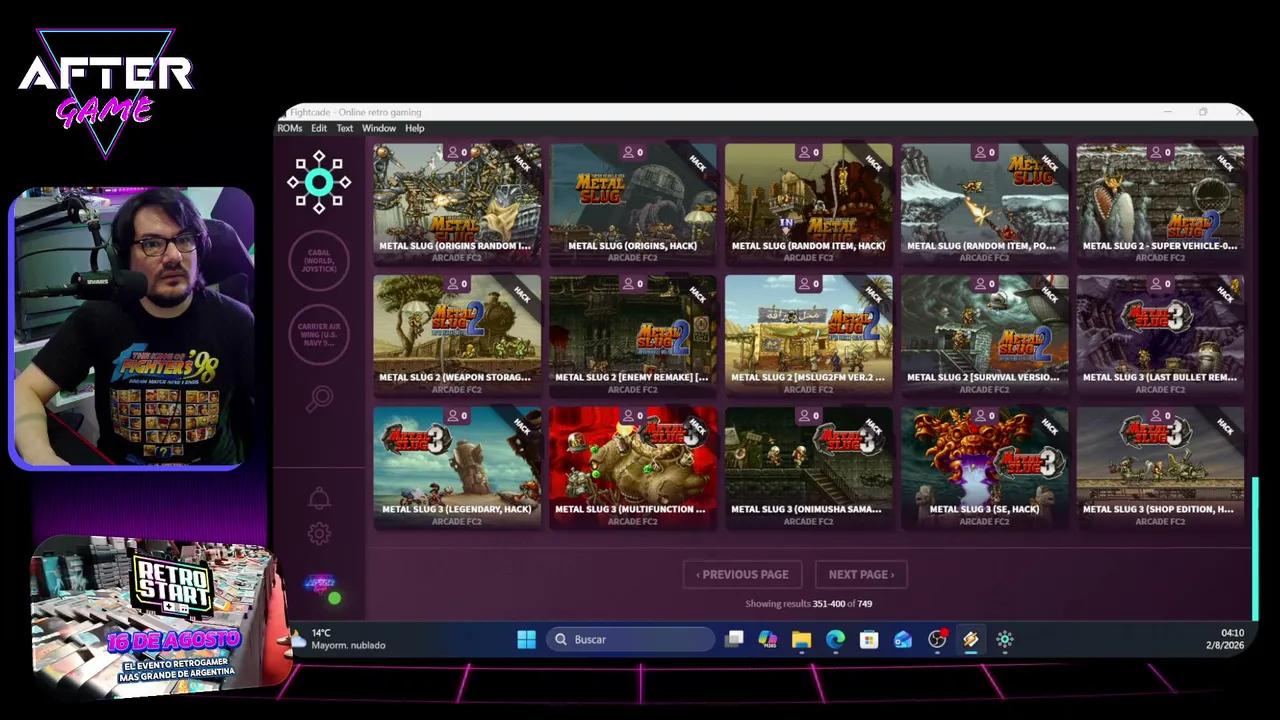Select Metal Slug (Origins Random I...) game card
Viewport: 1280px width, 720px height.
[457, 205]
